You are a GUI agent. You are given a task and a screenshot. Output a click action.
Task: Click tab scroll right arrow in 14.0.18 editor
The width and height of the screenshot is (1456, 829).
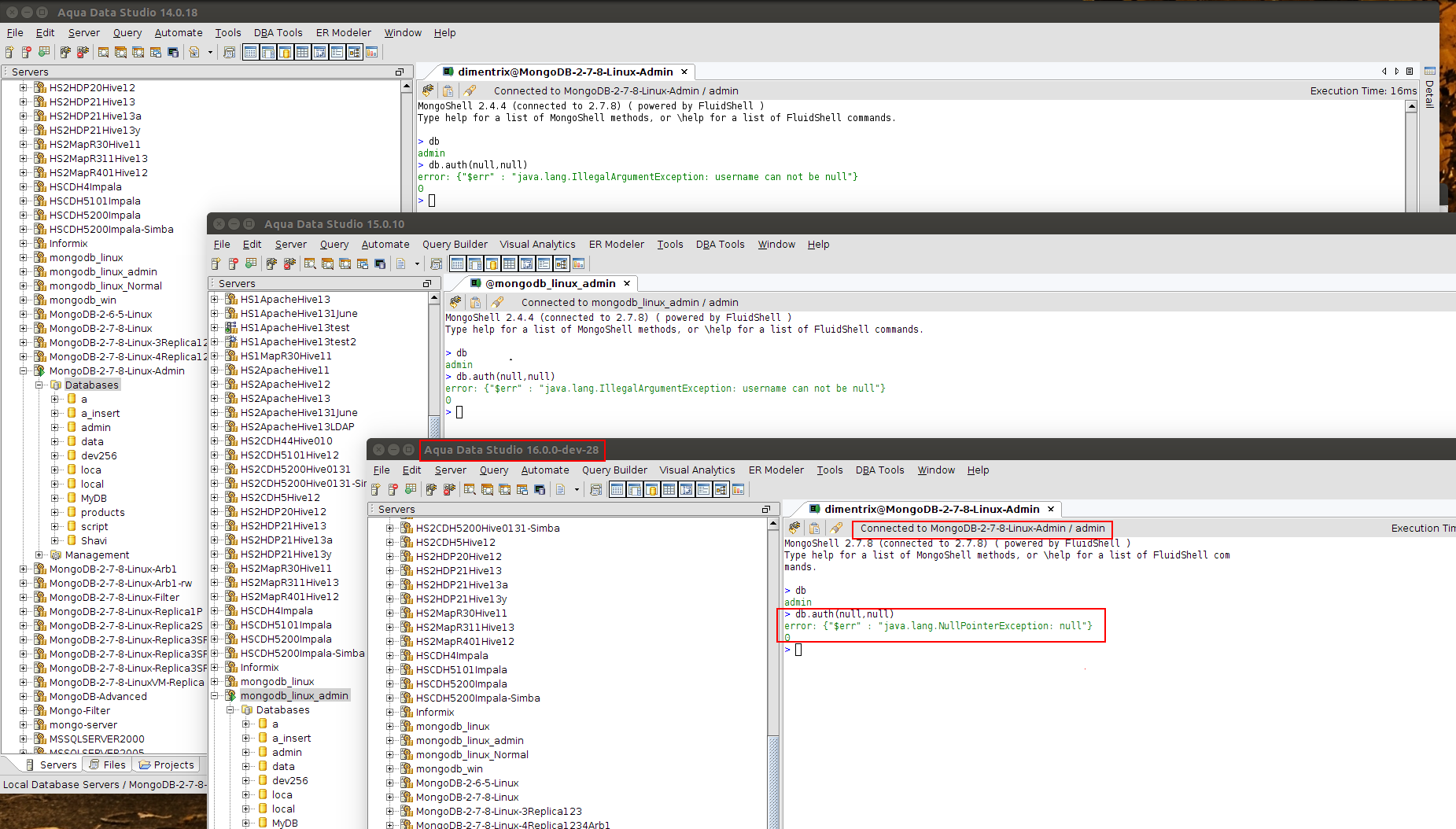pyautogui.click(x=1397, y=72)
